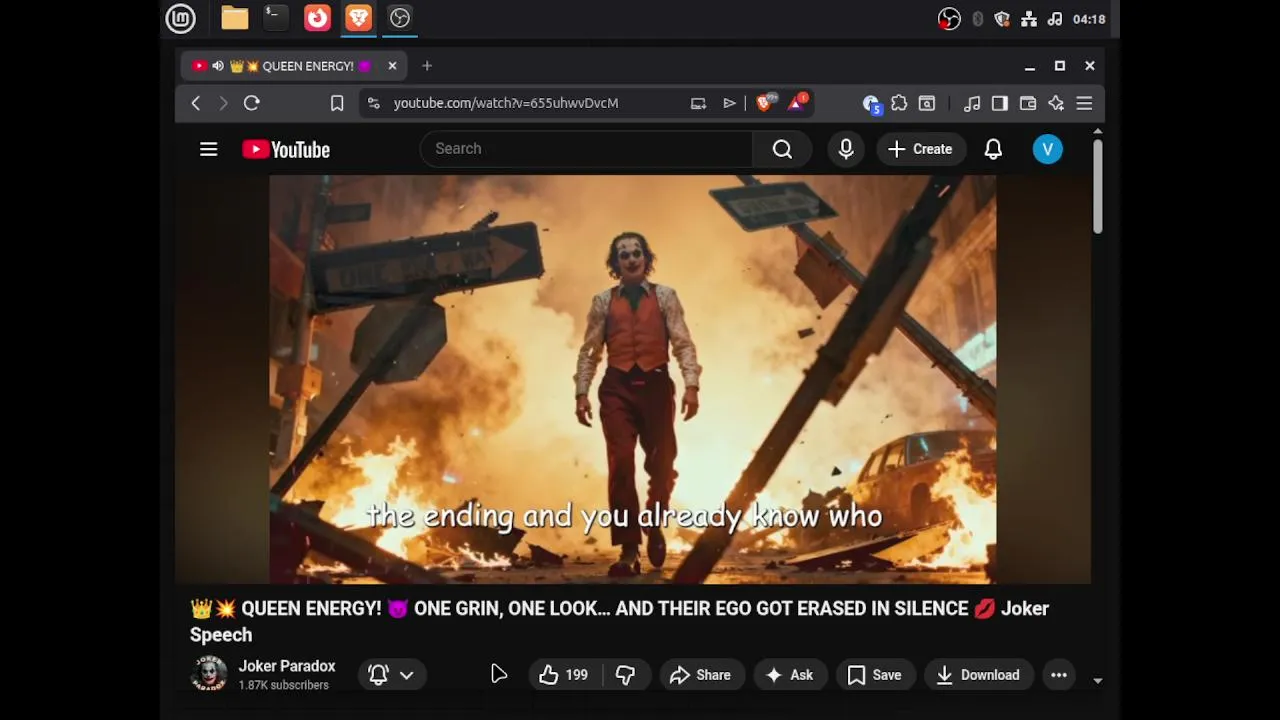
Task: Open the media control music-note icon
Action: [x=972, y=103]
